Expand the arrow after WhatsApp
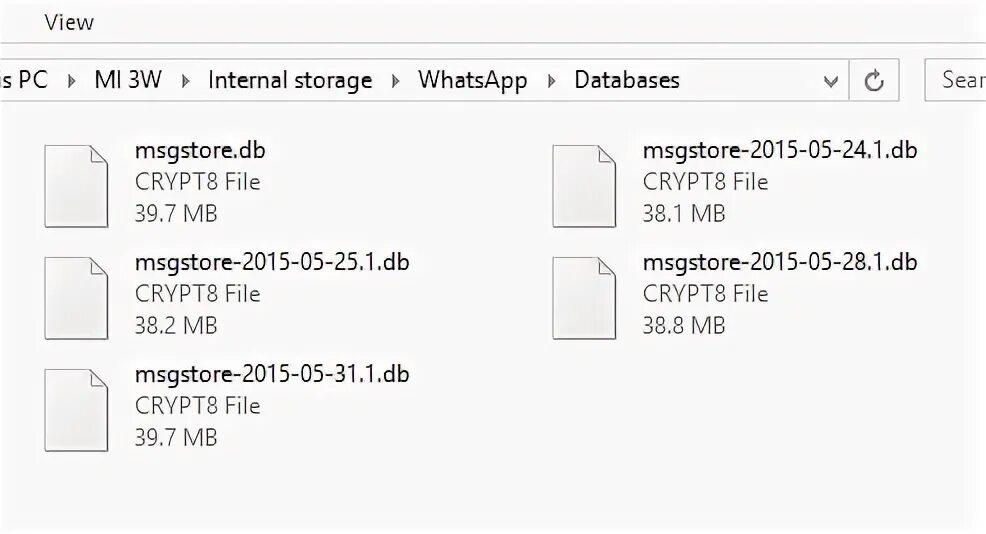Viewport: 986px width, 534px height. [x=551, y=81]
